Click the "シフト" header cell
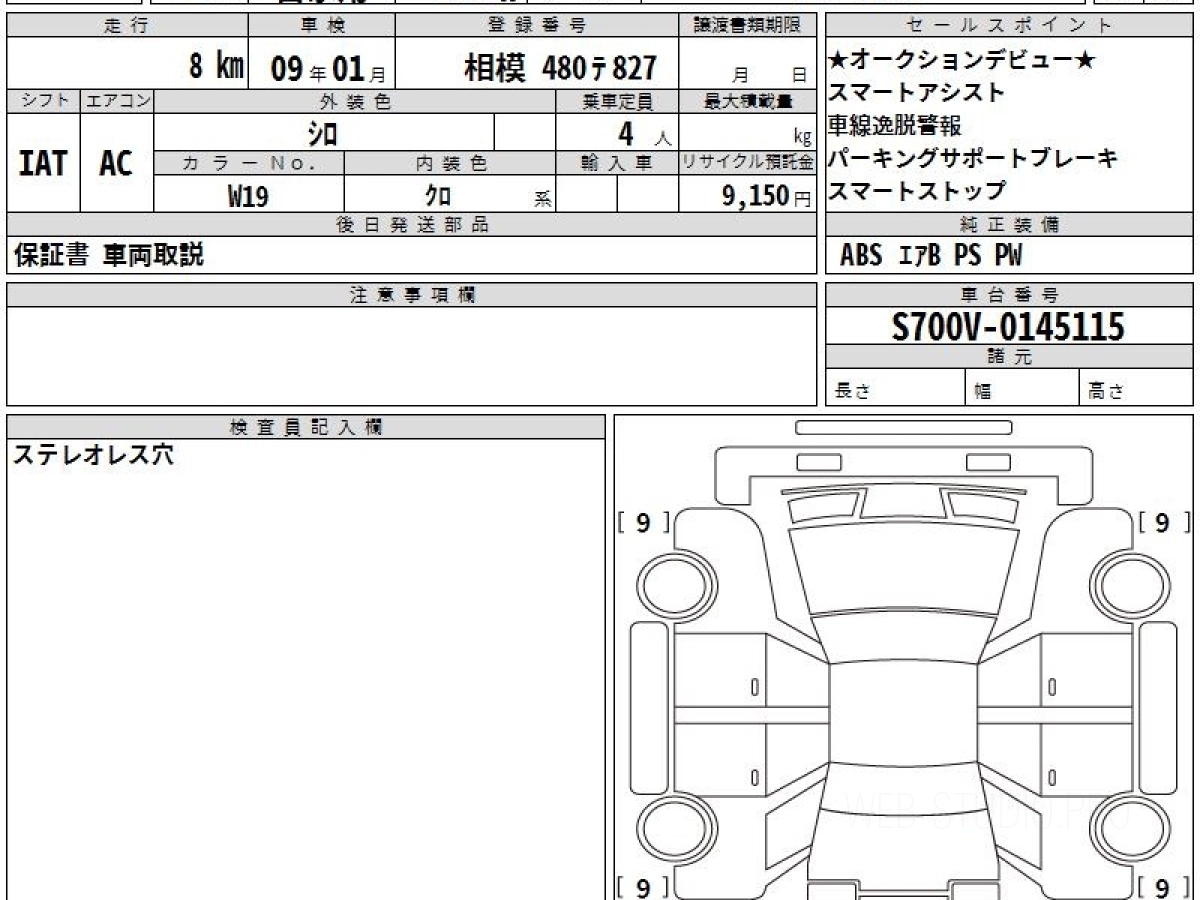Screen dimensions: 1200x900 pyautogui.click(x=43, y=101)
